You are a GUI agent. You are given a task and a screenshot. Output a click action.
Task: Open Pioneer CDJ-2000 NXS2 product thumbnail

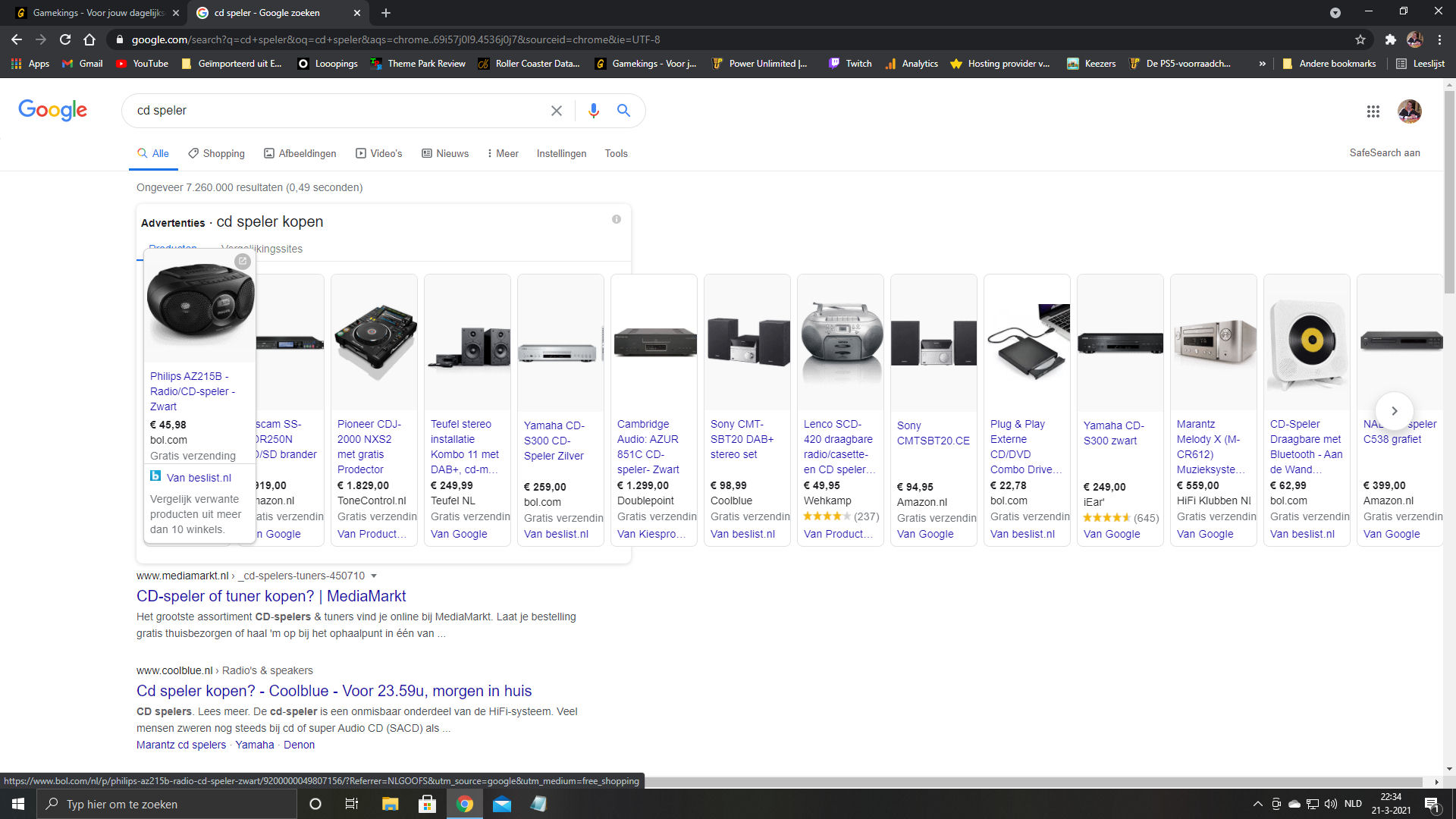374,343
